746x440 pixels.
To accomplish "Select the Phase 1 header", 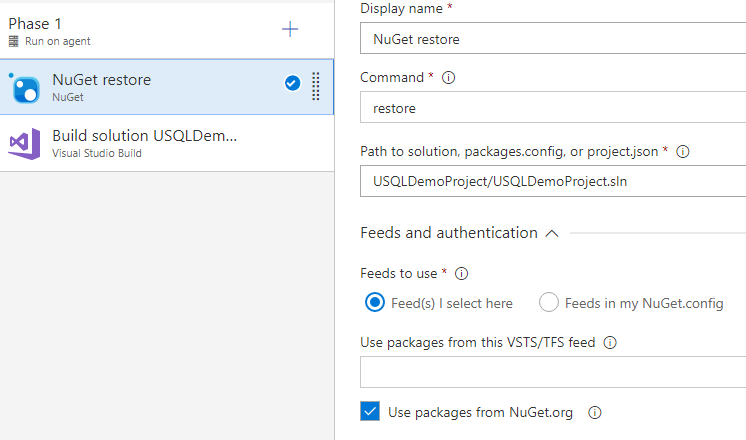I will tap(167, 31).
